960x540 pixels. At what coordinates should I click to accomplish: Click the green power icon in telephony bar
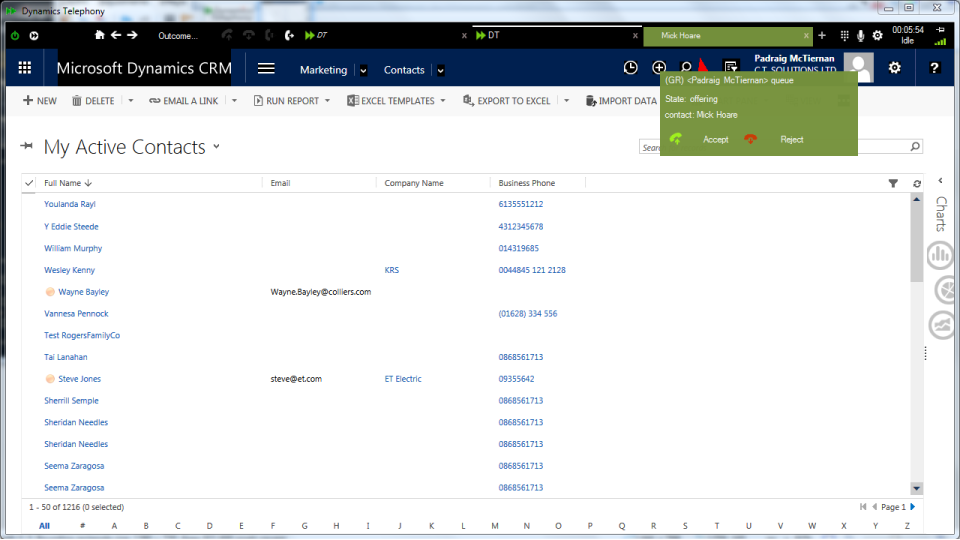point(15,36)
